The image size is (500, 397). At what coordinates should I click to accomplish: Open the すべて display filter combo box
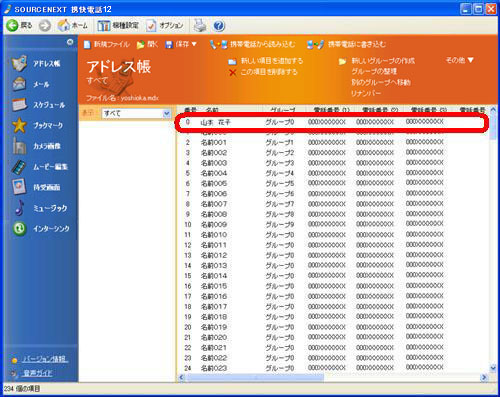point(136,113)
